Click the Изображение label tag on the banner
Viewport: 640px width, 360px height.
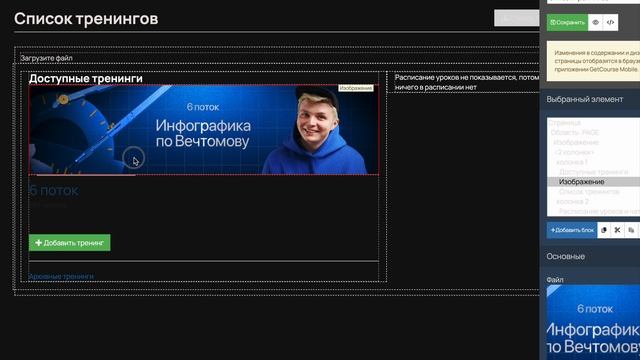(356, 88)
